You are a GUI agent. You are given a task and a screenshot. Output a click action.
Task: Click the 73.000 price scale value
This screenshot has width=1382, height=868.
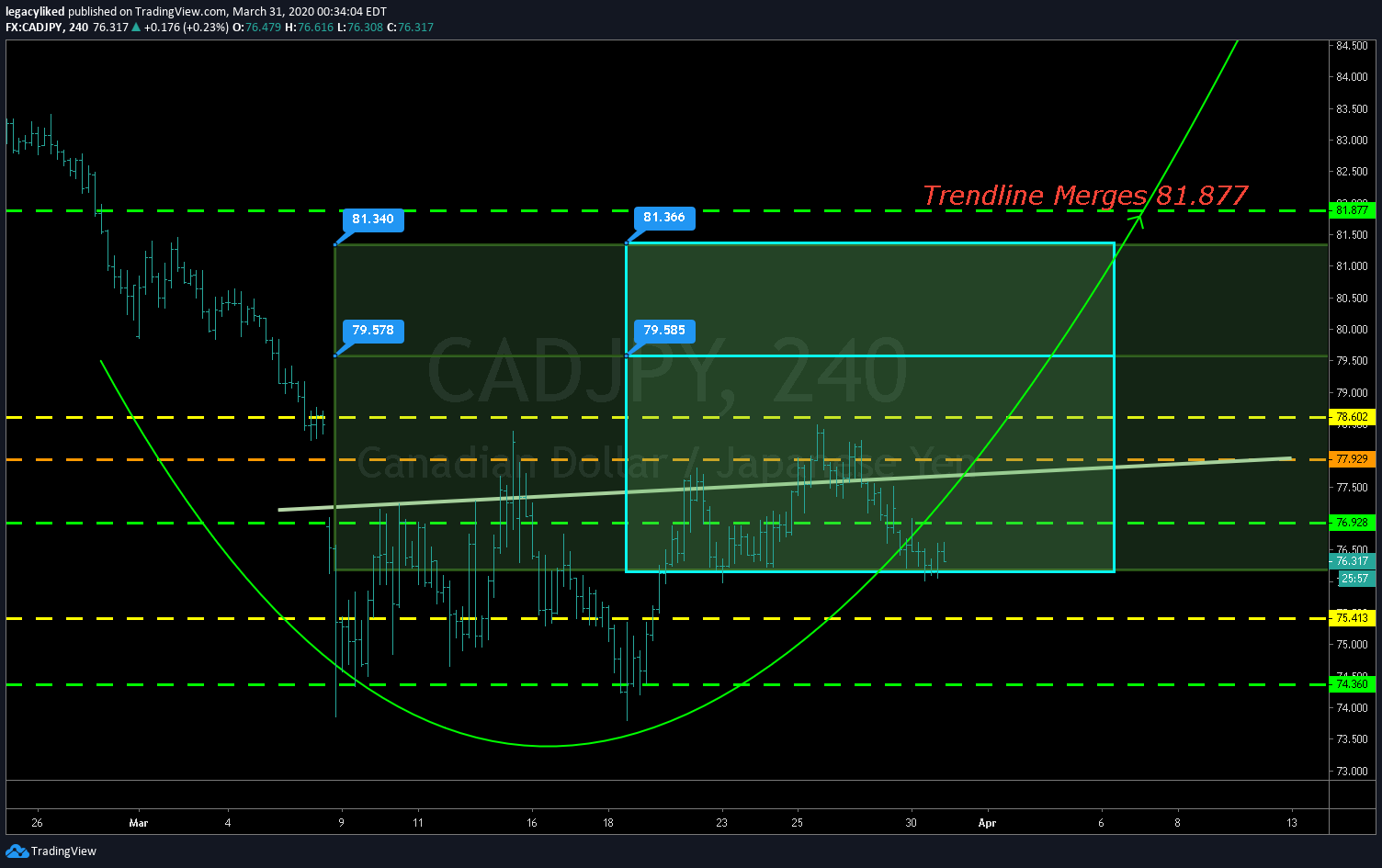coord(1352,772)
